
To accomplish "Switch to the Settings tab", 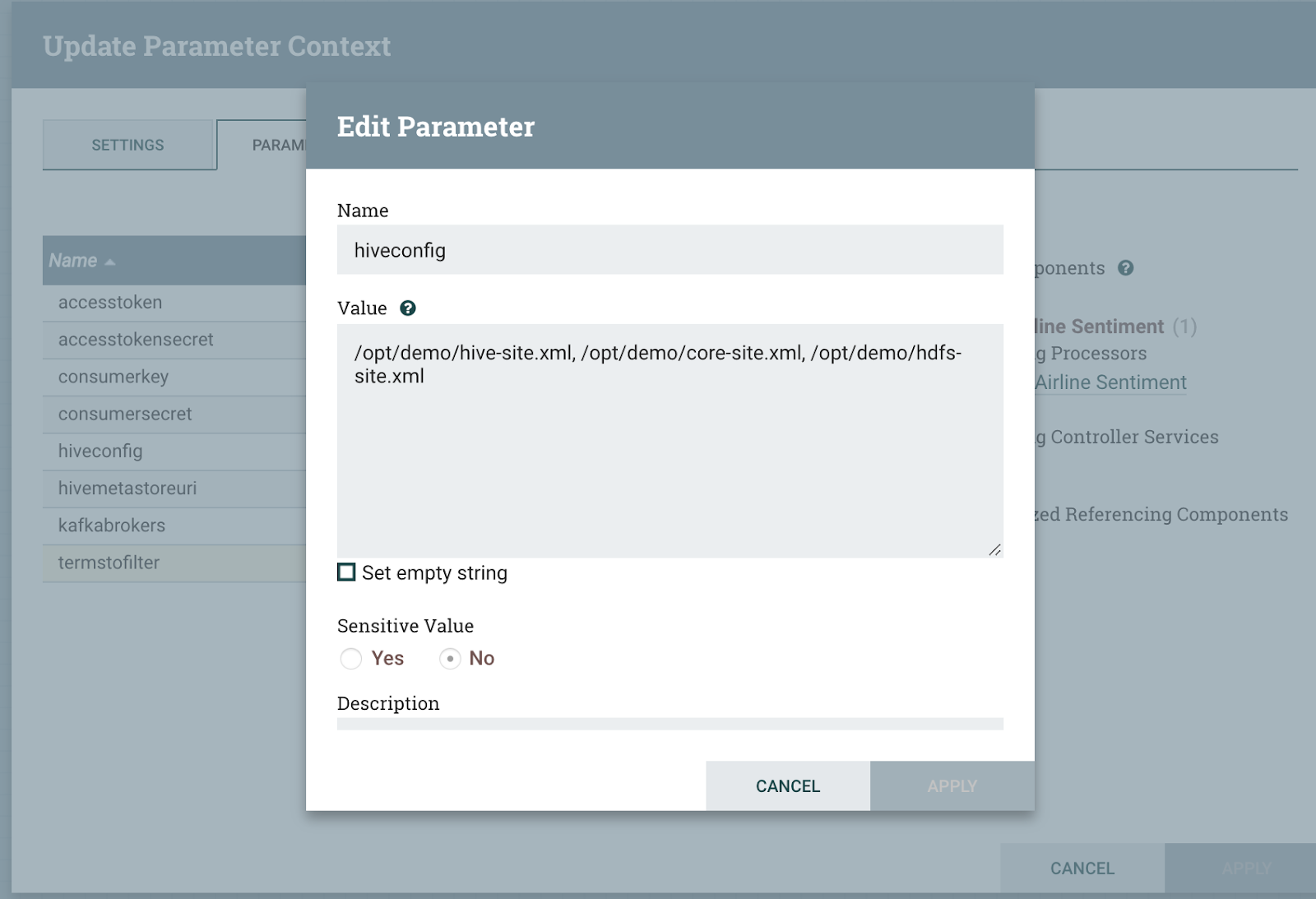I will [128, 145].
